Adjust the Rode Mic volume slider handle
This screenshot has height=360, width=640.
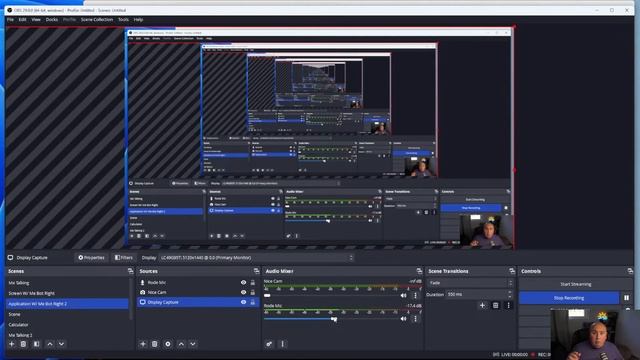pos(334,319)
